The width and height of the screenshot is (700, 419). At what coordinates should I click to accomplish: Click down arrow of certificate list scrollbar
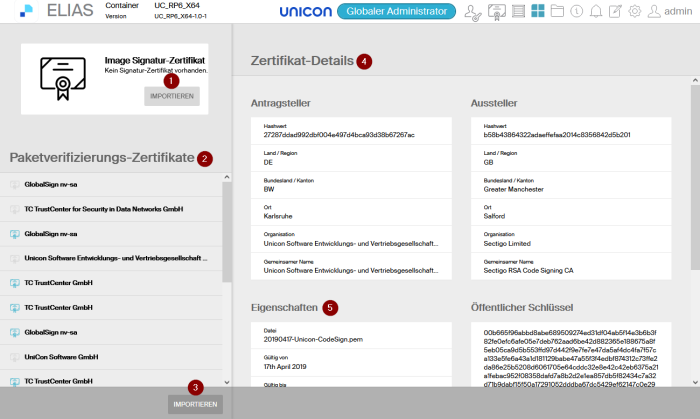(227, 382)
